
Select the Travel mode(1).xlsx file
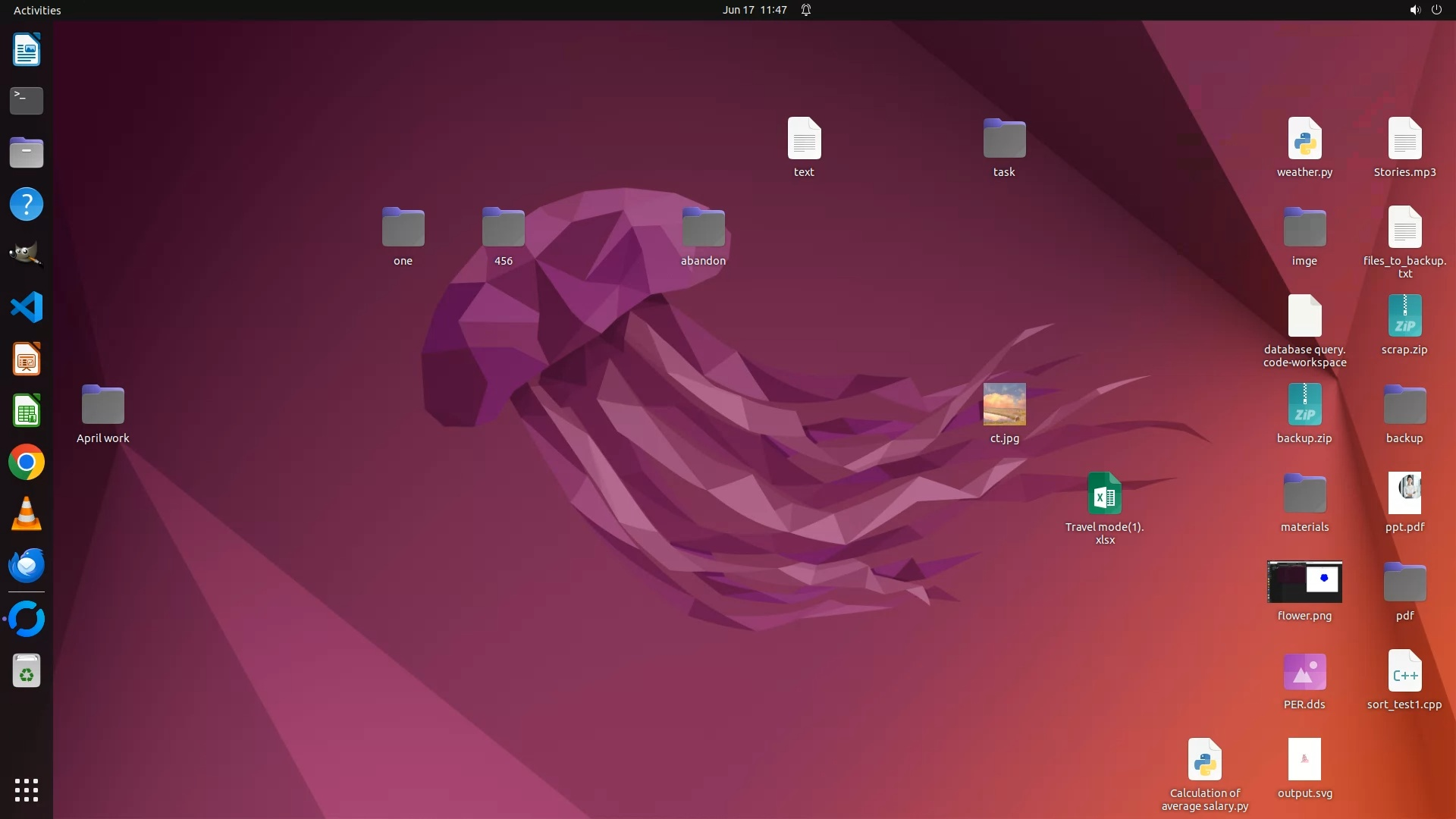1104,494
